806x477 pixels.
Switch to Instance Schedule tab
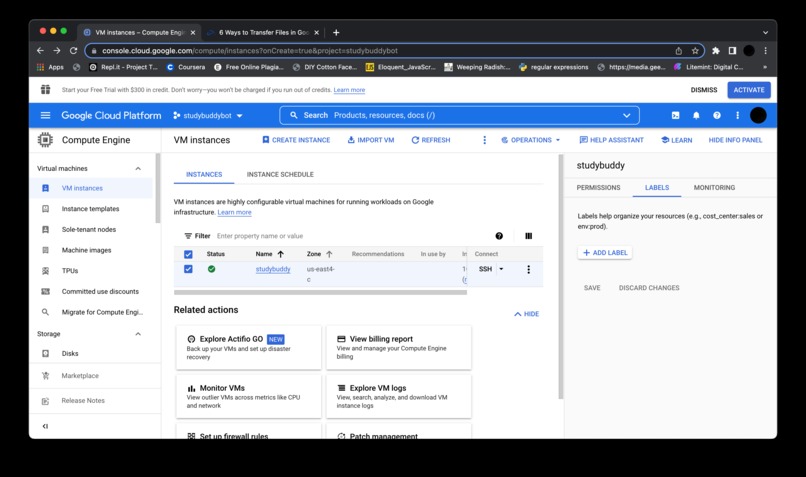(x=280, y=174)
